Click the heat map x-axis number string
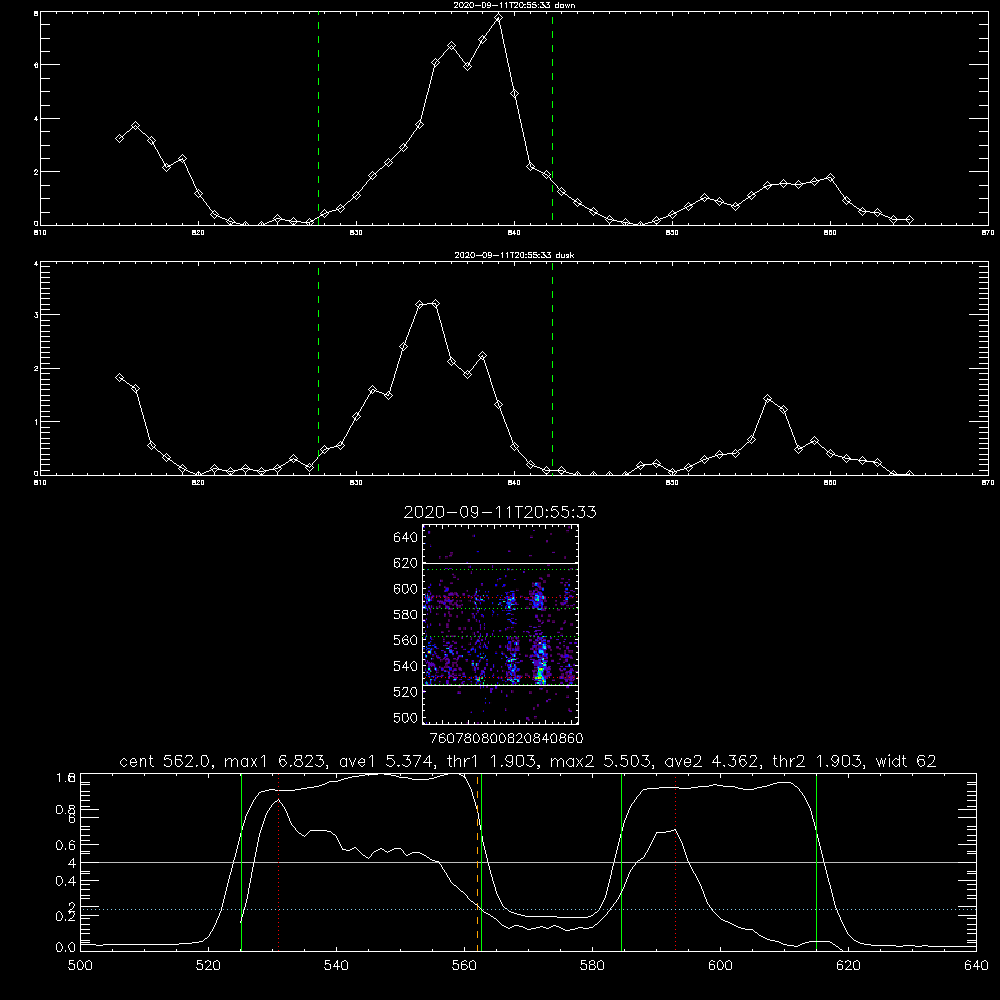1000x1000 pixels. coord(506,738)
